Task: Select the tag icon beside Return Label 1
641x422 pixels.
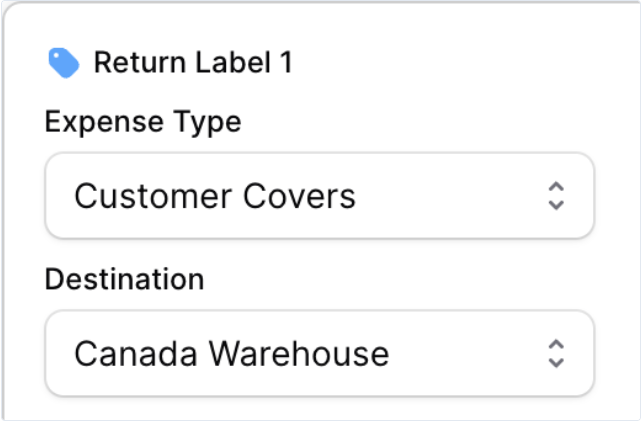Action: [64, 63]
